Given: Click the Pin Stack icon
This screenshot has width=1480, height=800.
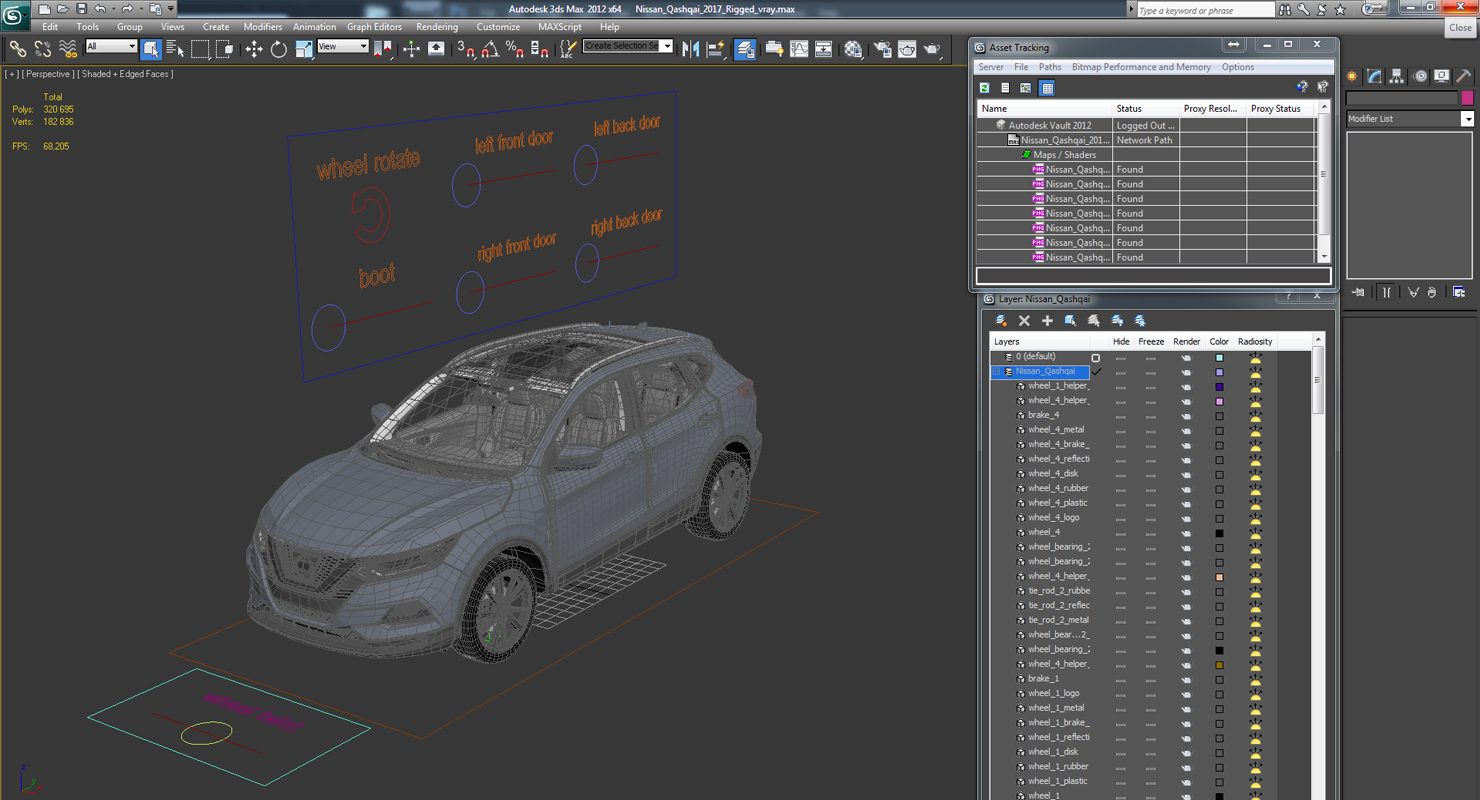Looking at the screenshot, I should click(1358, 292).
